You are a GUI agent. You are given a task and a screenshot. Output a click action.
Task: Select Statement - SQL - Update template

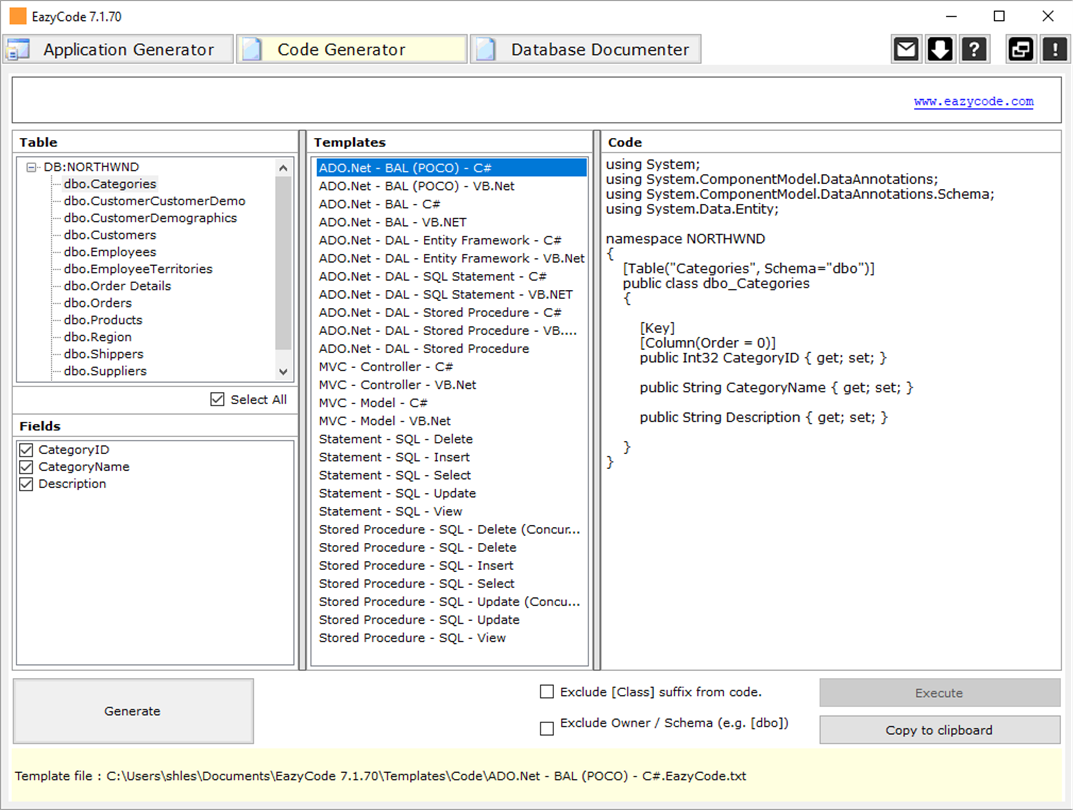452,493
